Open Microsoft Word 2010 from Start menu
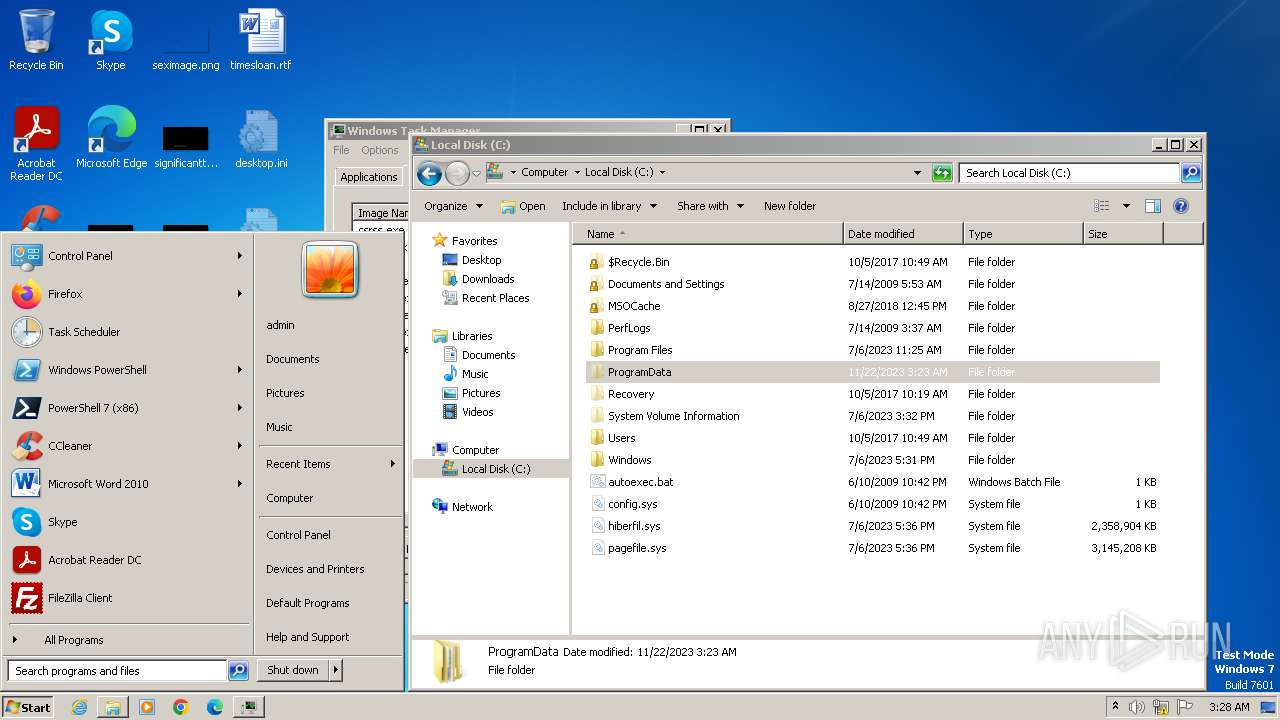The width and height of the screenshot is (1280, 720). [x=128, y=484]
